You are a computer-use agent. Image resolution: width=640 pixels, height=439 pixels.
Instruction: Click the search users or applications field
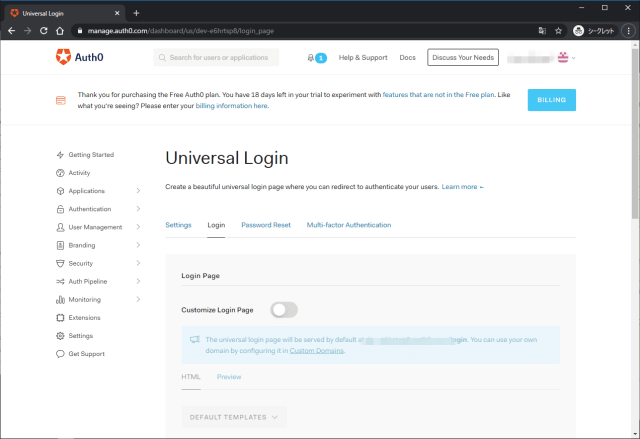pyautogui.click(x=216, y=58)
